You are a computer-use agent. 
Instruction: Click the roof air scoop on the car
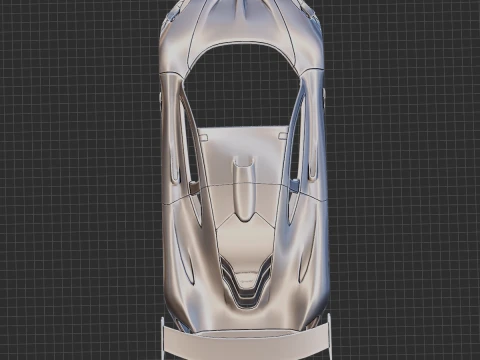[x=244, y=189]
